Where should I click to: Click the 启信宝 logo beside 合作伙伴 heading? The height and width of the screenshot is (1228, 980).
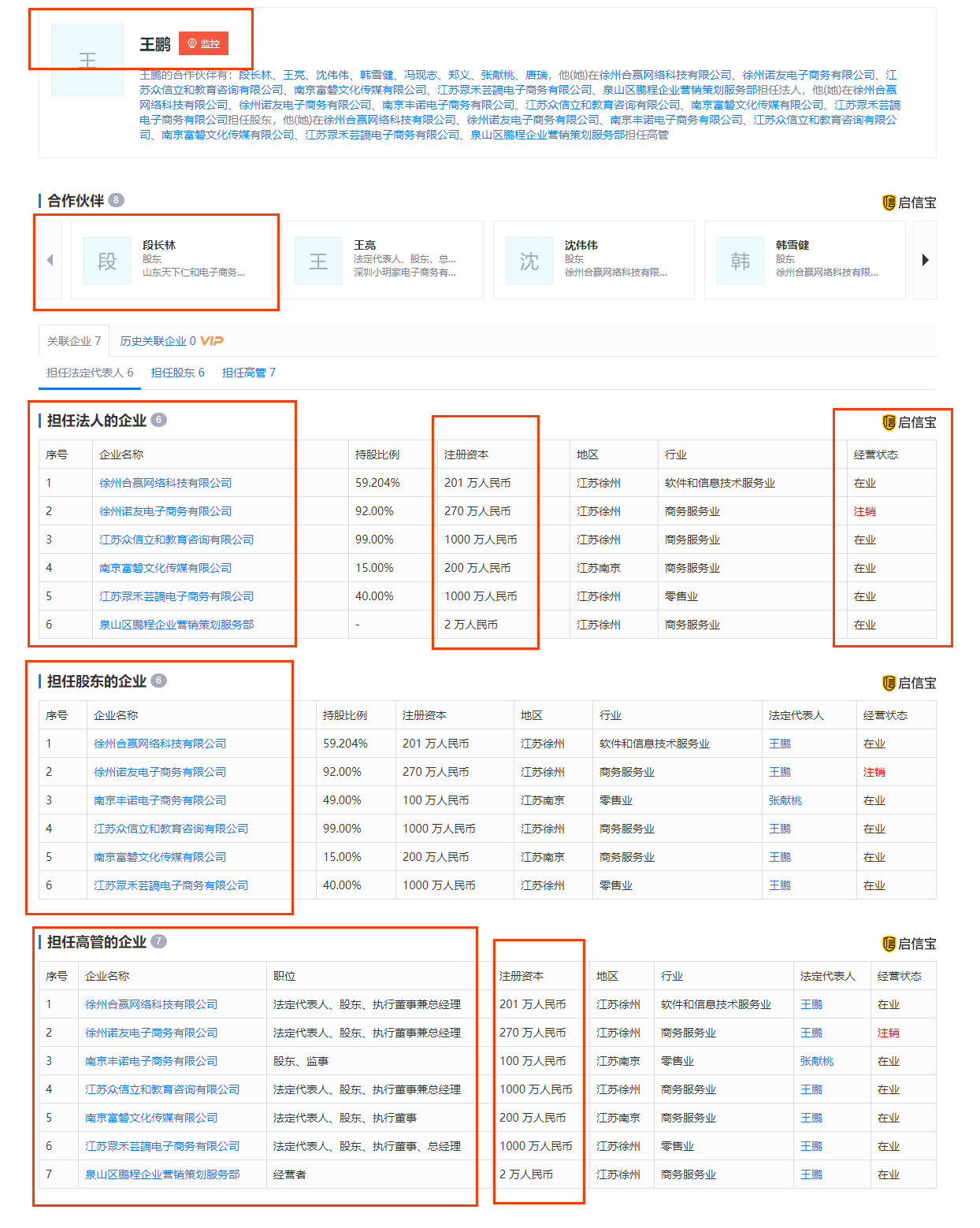point(909,202)
